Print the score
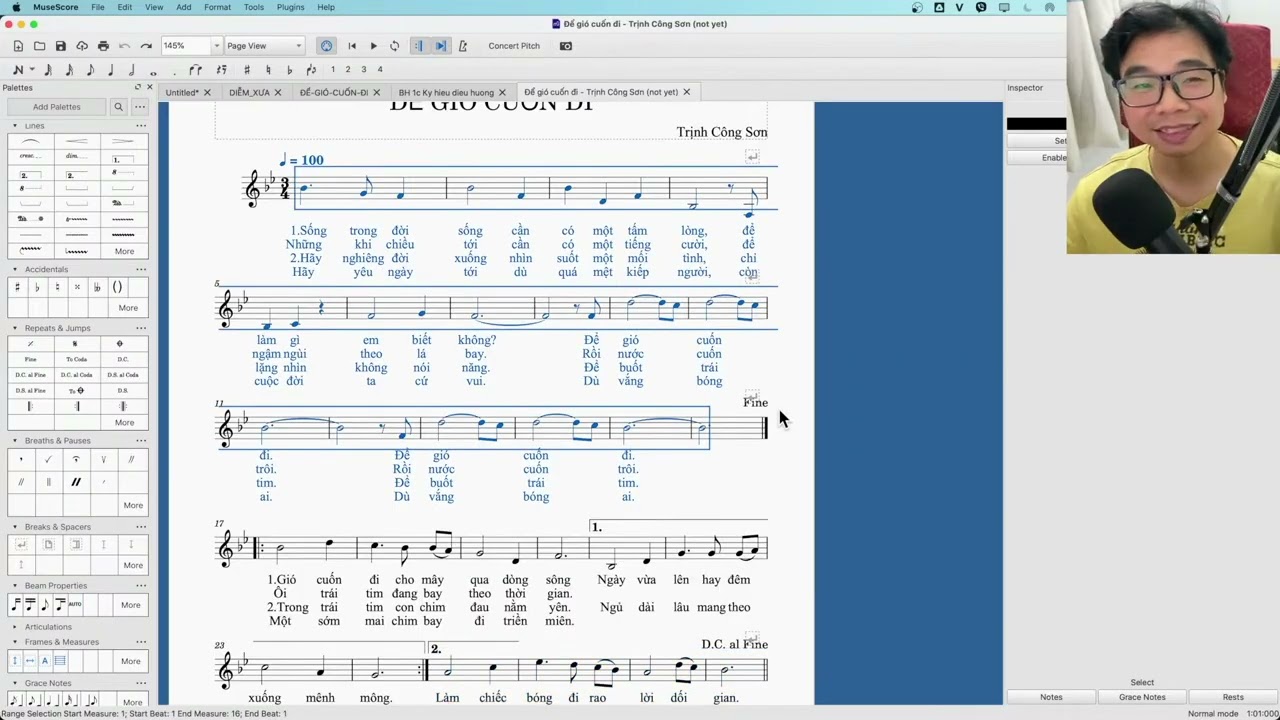 click(x=103, y=46)
